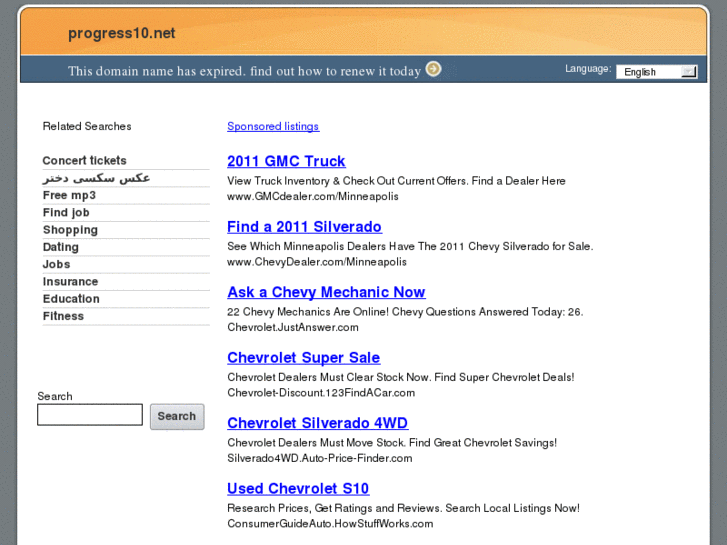
Task: Click www.GMCdealer.com/Minneapolis URL text
Action: click(312, 196)
